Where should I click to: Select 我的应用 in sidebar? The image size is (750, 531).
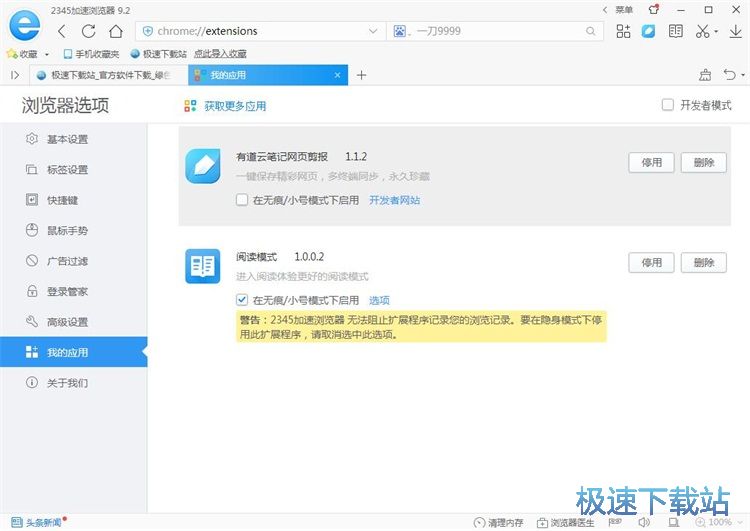tap(74, 352)
